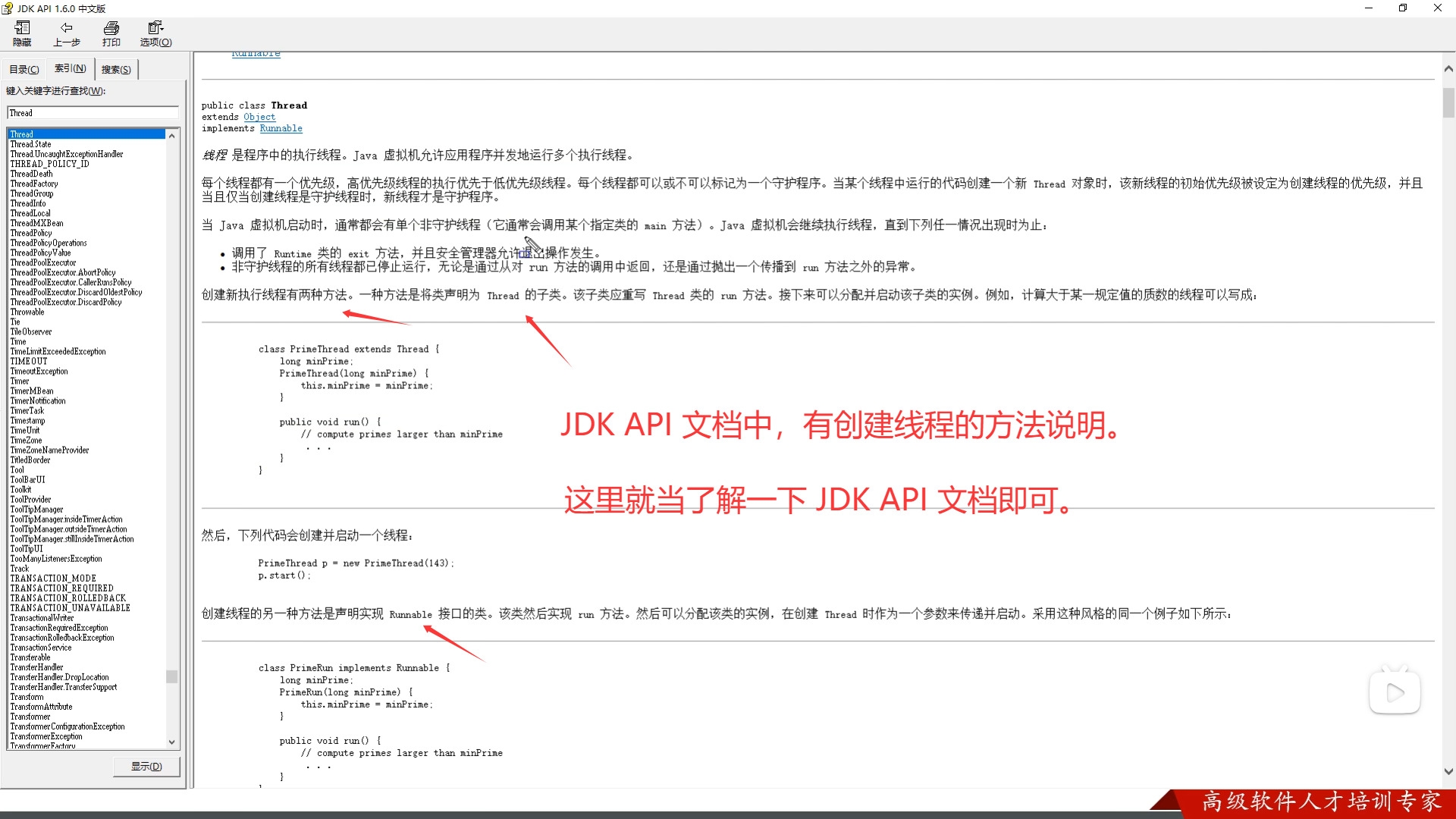Click the video play overlay icon
This screenshot has width=1456, height=819.
(x=1394, y=692)
